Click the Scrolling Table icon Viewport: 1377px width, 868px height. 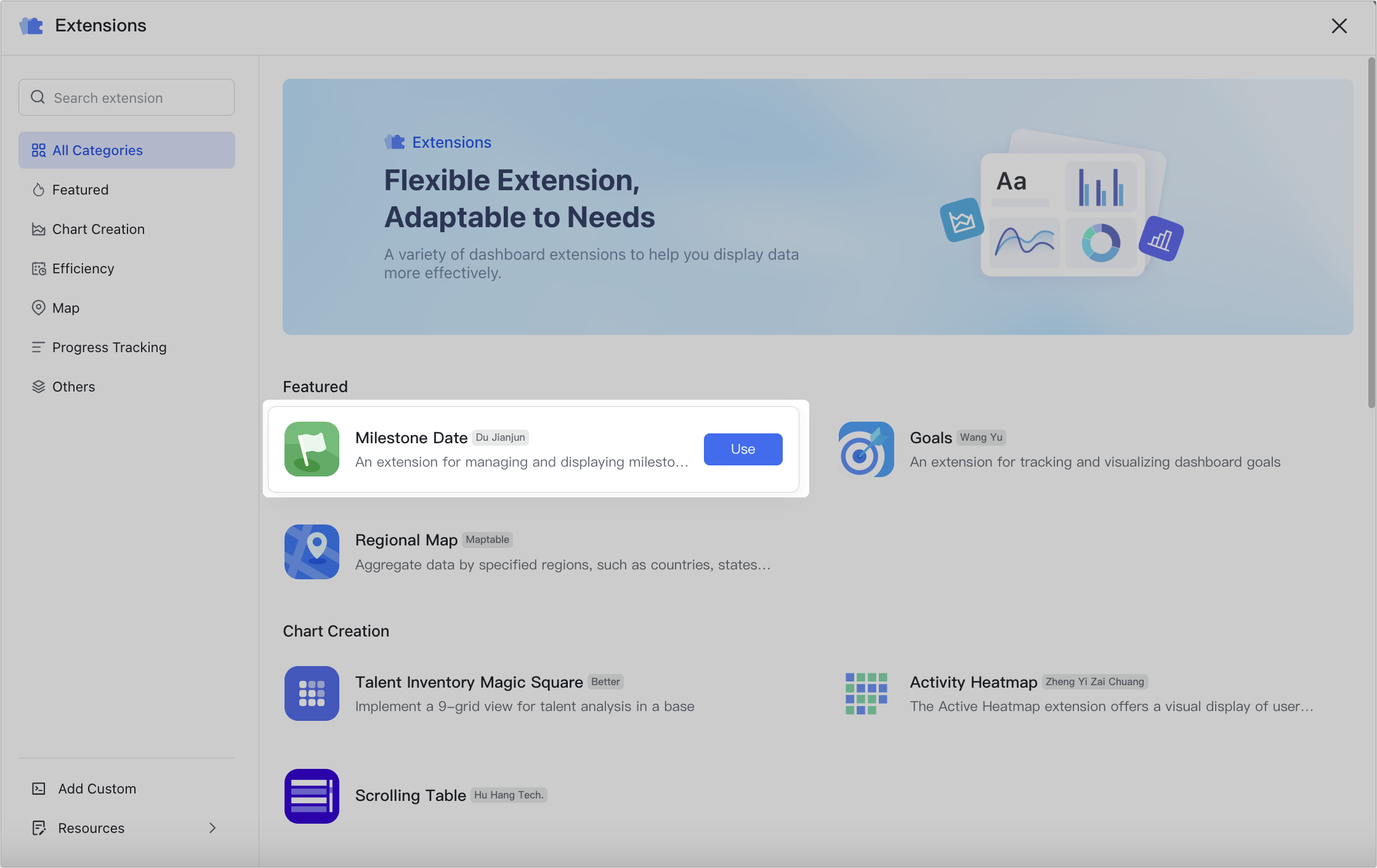coord(312,796)
